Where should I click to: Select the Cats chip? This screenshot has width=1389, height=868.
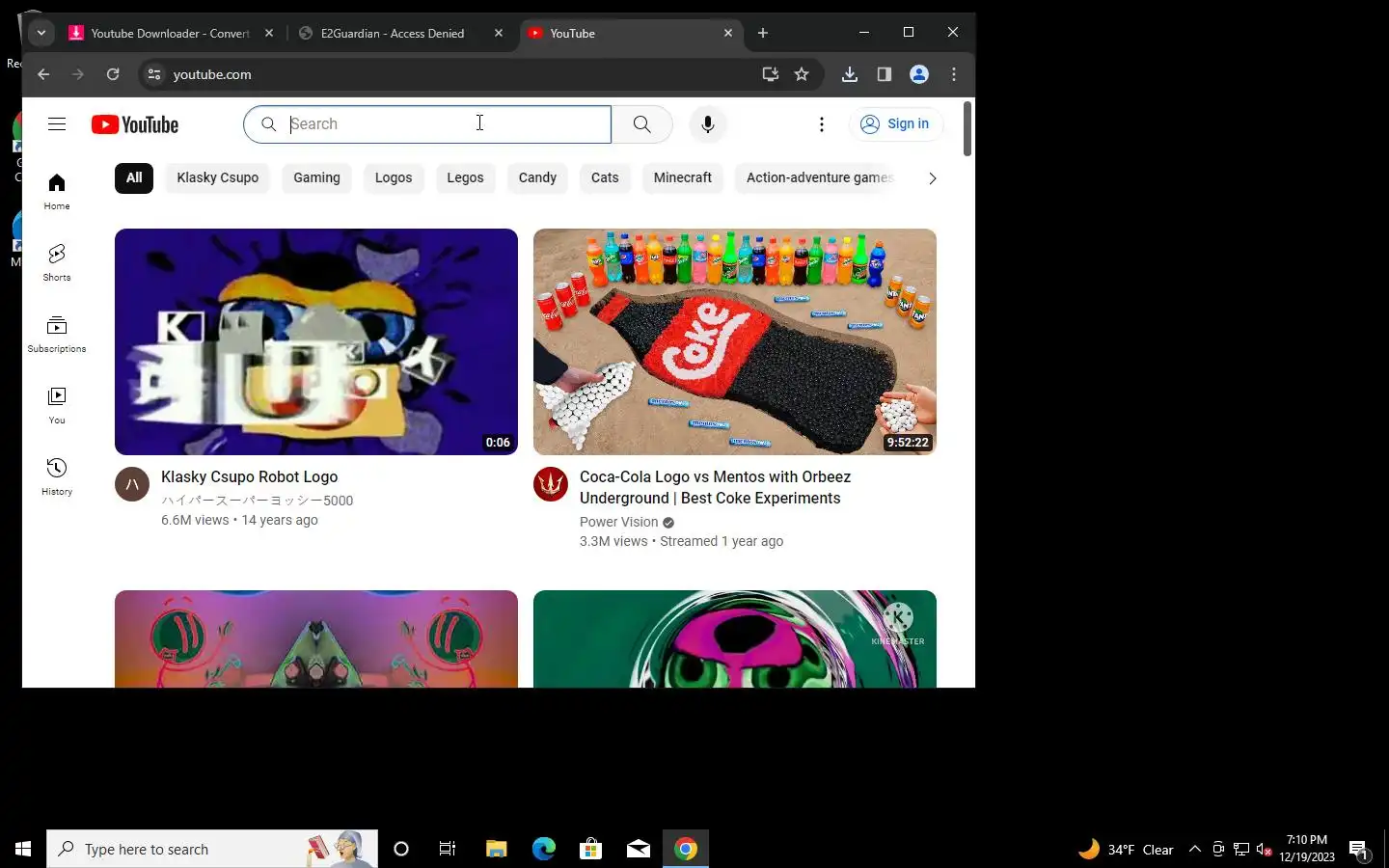pyautogui.click(x=605, y=177)
